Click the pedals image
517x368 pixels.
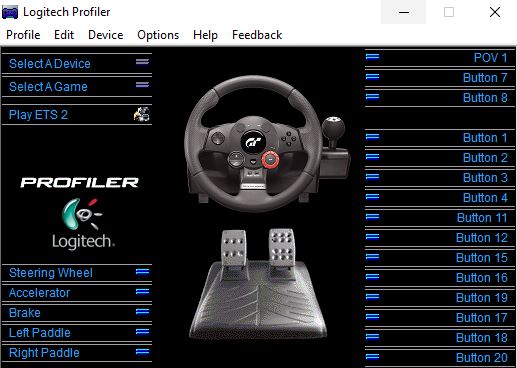258,283
